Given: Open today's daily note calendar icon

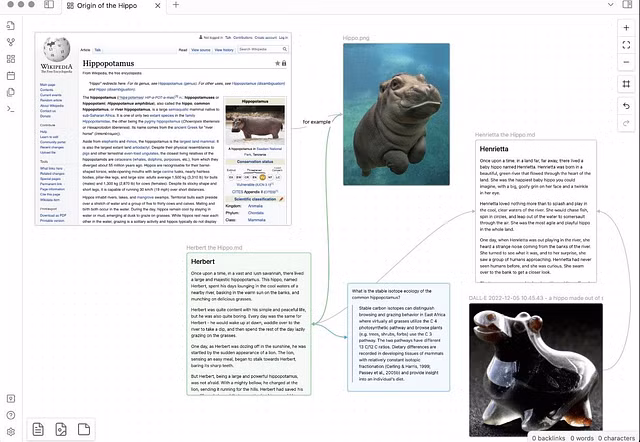Looking at the screenshot, I should point(10,75).
